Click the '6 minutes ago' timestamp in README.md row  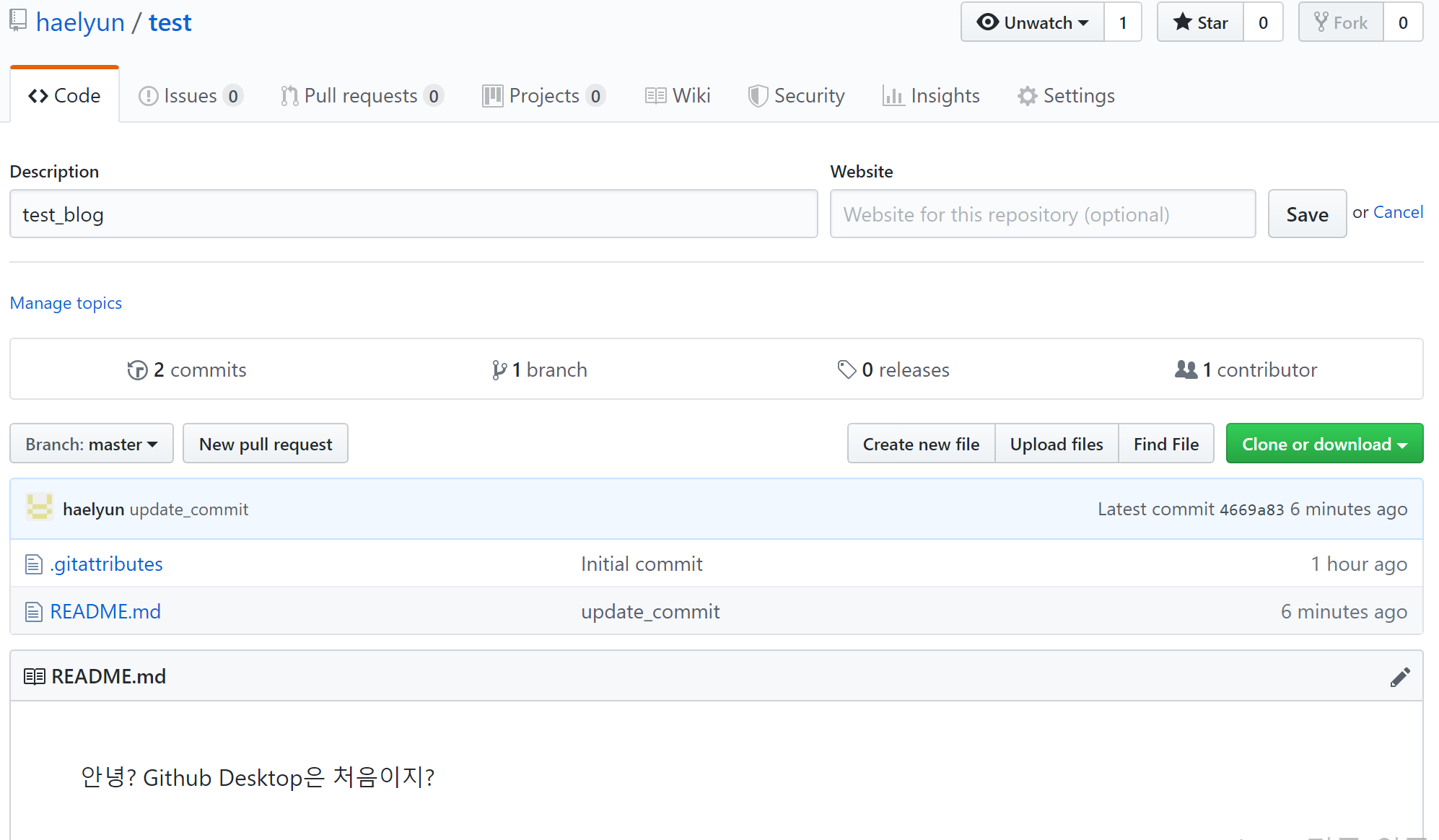pos(1344,611)
